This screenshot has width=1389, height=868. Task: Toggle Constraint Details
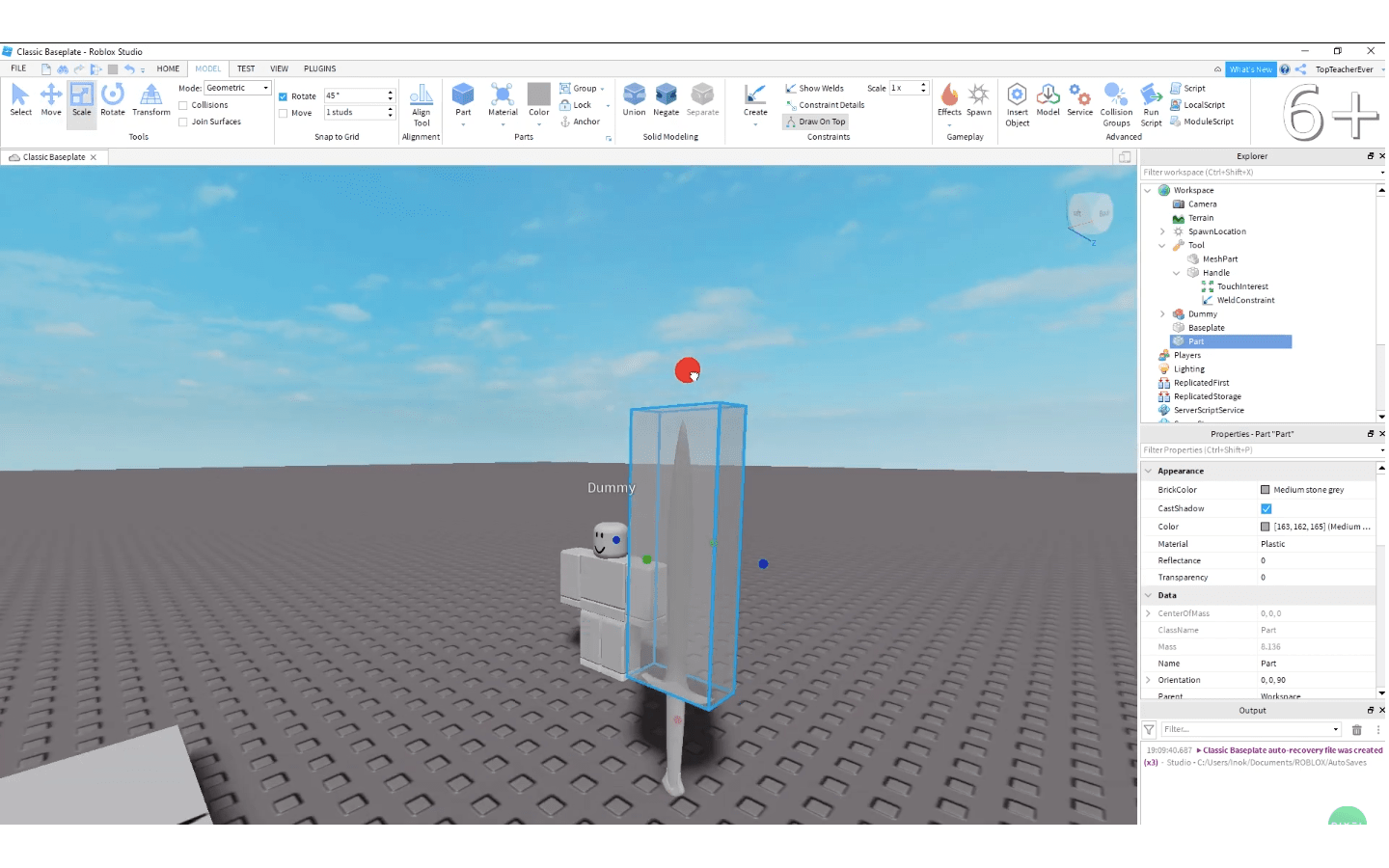(825, 105)
